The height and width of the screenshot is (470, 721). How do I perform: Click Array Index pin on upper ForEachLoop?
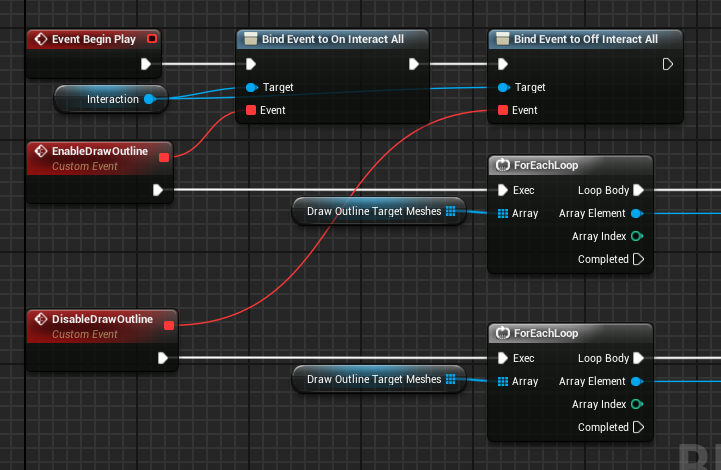[637, 236]
